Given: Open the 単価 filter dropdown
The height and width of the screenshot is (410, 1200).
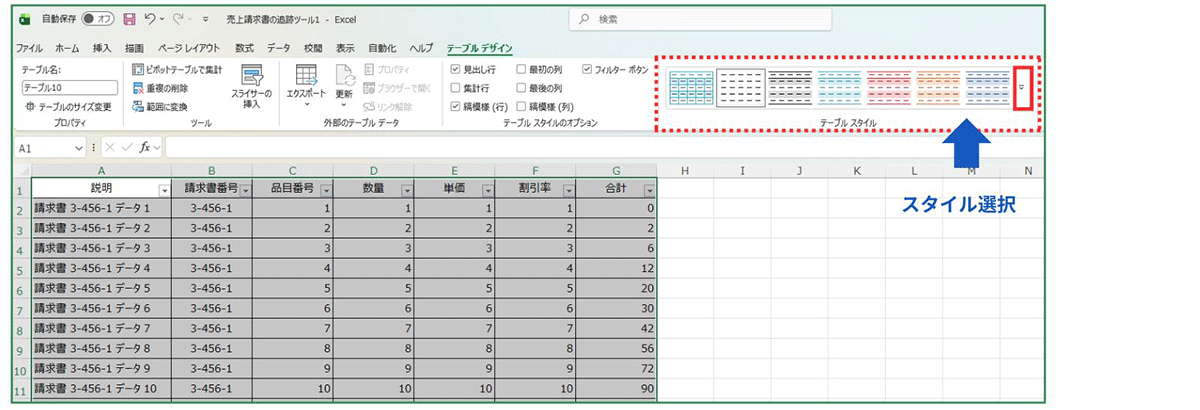Looking at the screenshot, I should click(x=487, y=190).
